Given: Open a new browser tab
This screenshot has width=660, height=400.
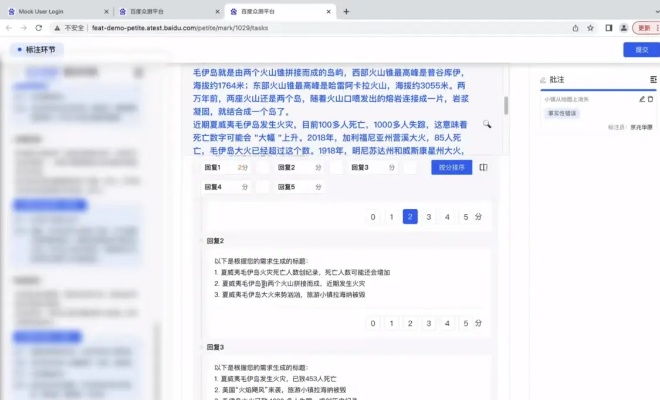Looking at the screenshot, I should tap(346, 12).
